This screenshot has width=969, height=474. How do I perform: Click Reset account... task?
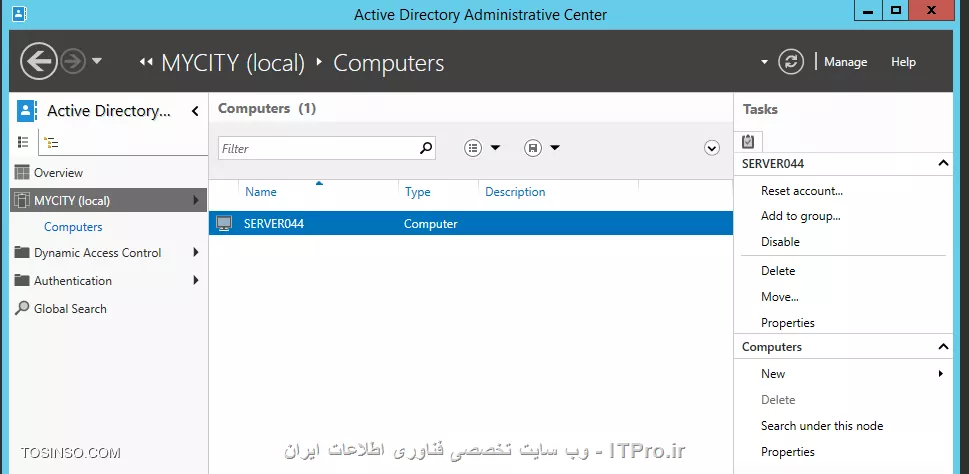802,191
